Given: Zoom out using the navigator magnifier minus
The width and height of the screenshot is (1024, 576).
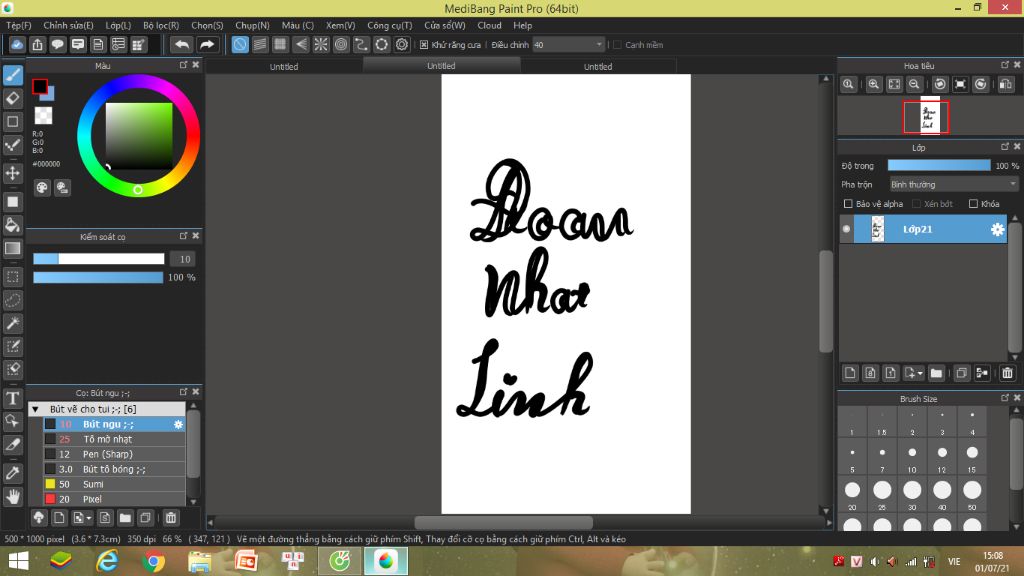Looking at the screenshot, I should tap(914, 84).
